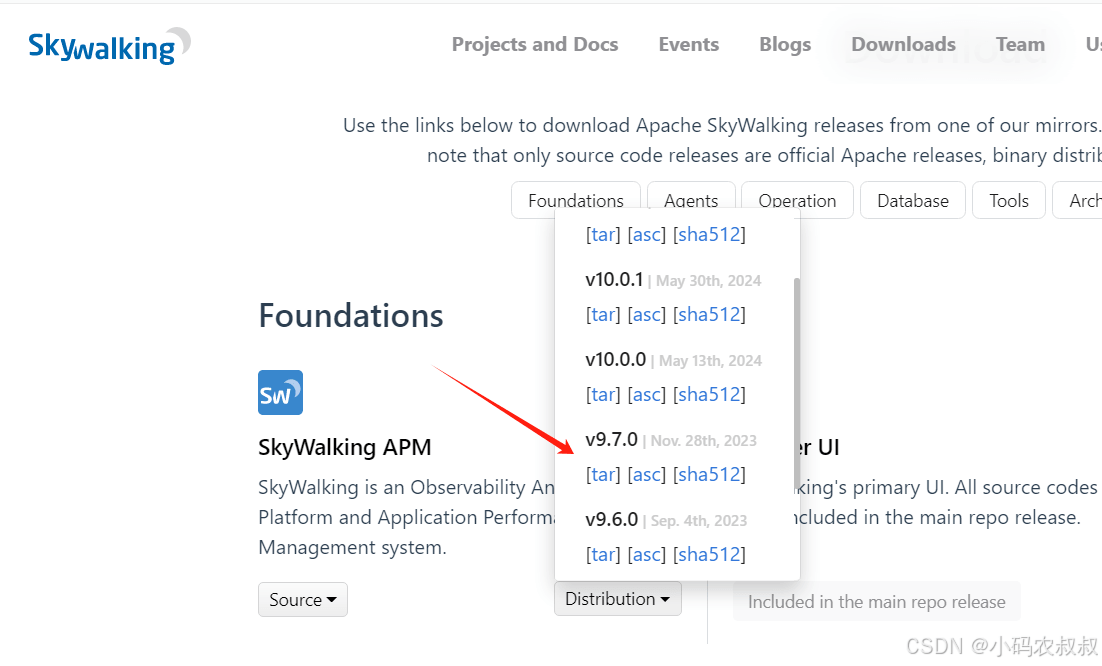1102x666 pixels.
Task: Open the Source dropdown button
Action: [x=303, y=600]
